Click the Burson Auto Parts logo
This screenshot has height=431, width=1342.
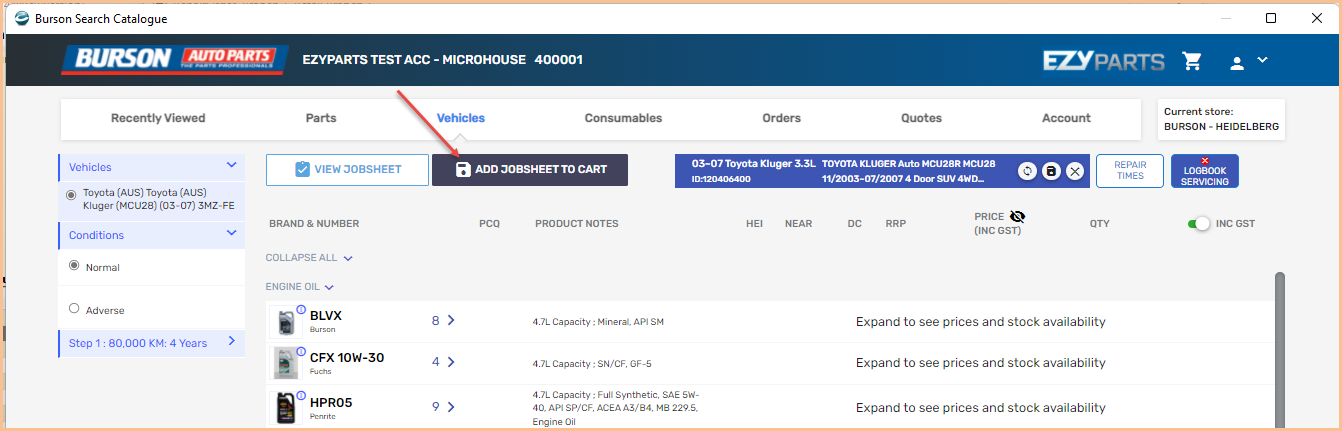click(x=175, y=59)
